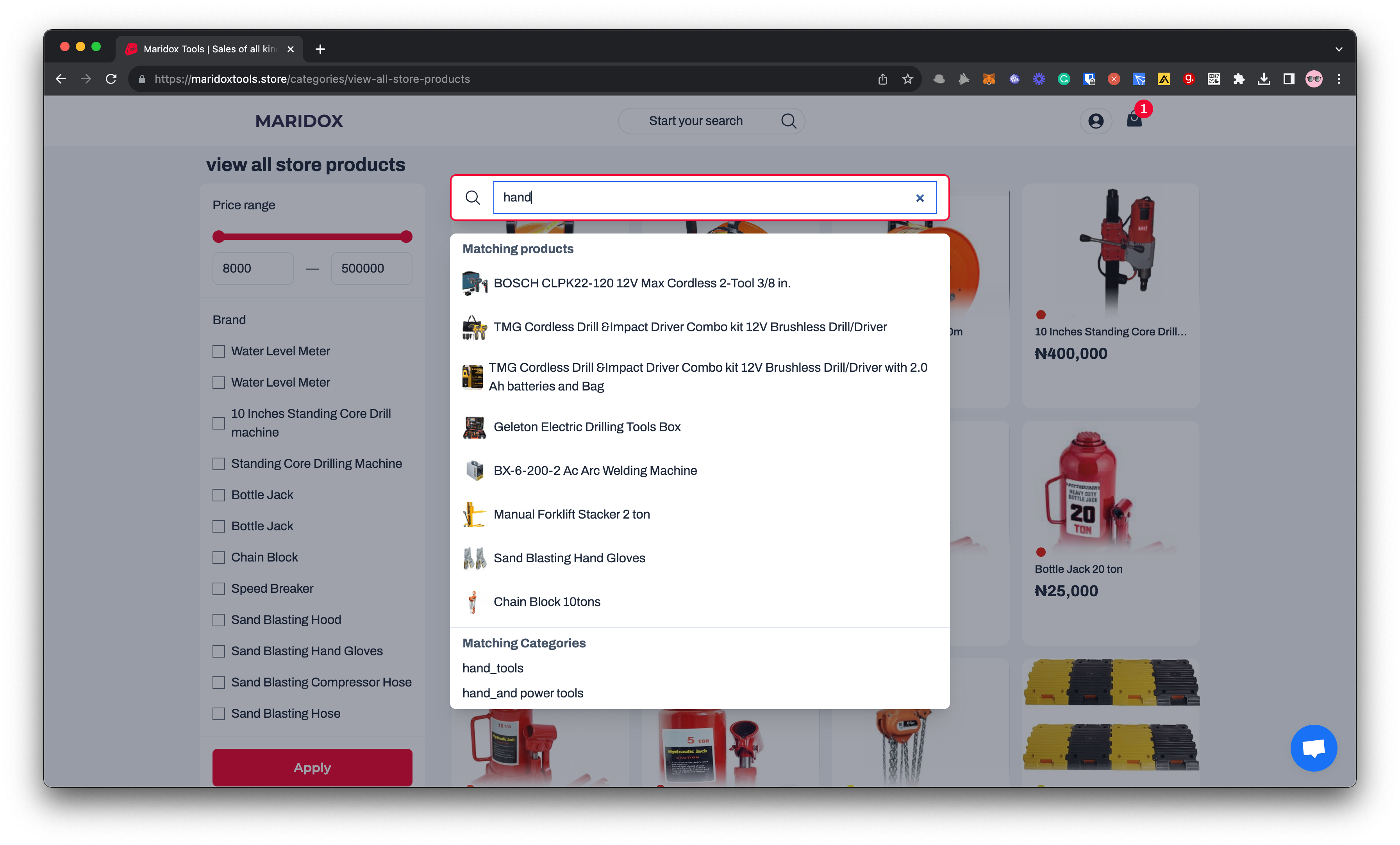
Task: Check the Standing Core Drilling Machine brand
Action: click(x=219, y=464)
